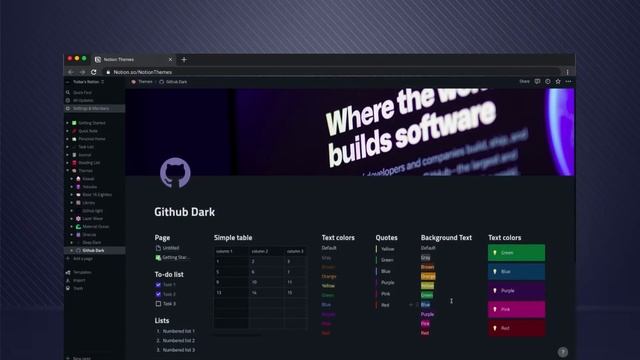
Task: Open the Getting Started page icon in sidebar
Action: point(74,123)
